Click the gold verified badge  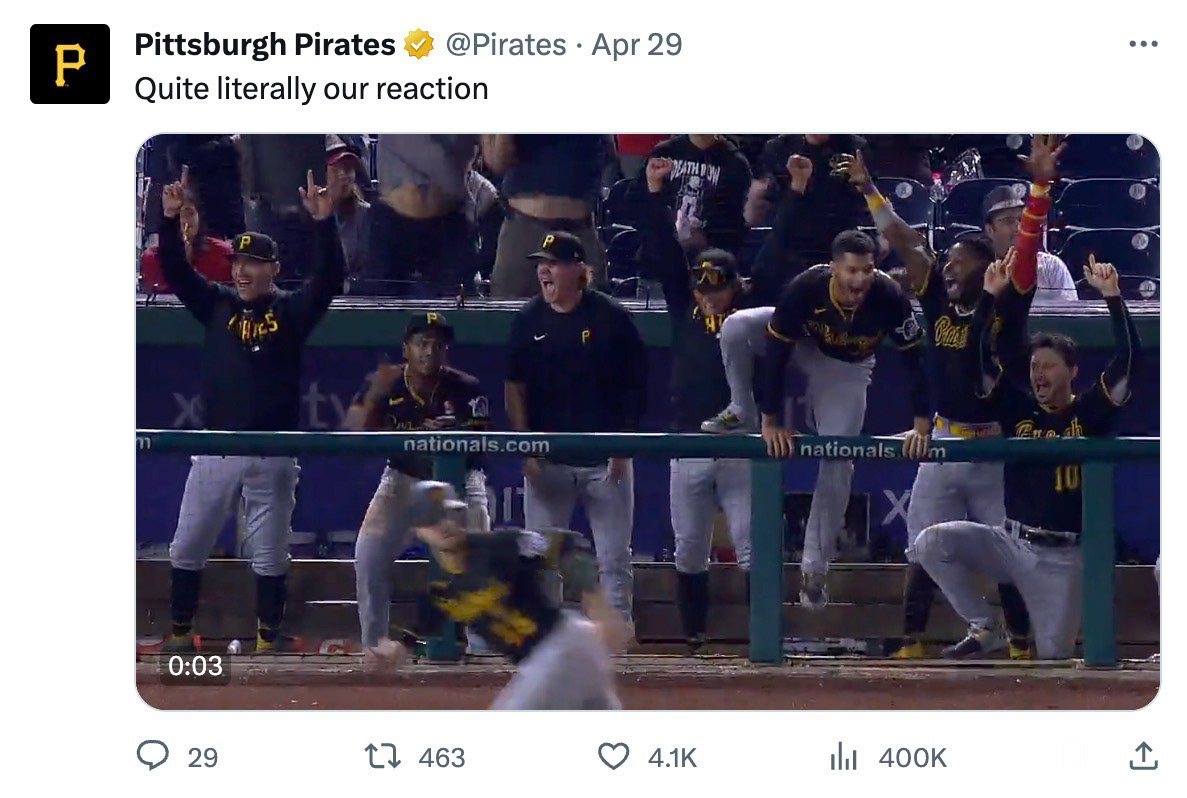click(x=418, y=45)
